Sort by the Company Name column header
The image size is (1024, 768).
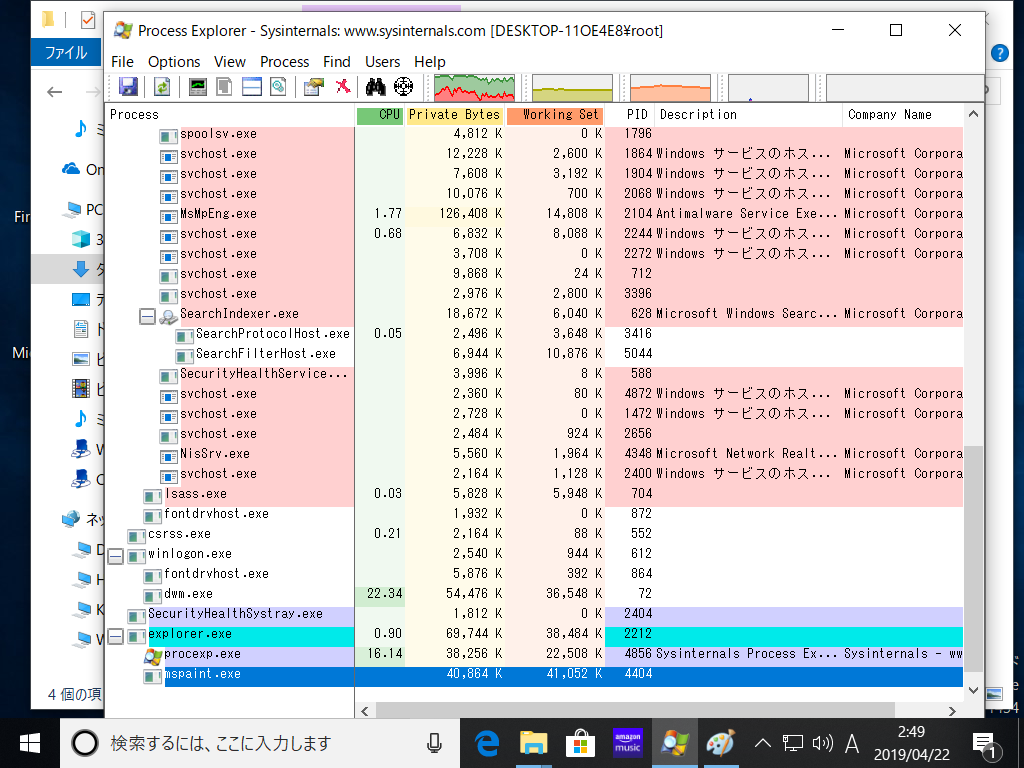point(903,114)
